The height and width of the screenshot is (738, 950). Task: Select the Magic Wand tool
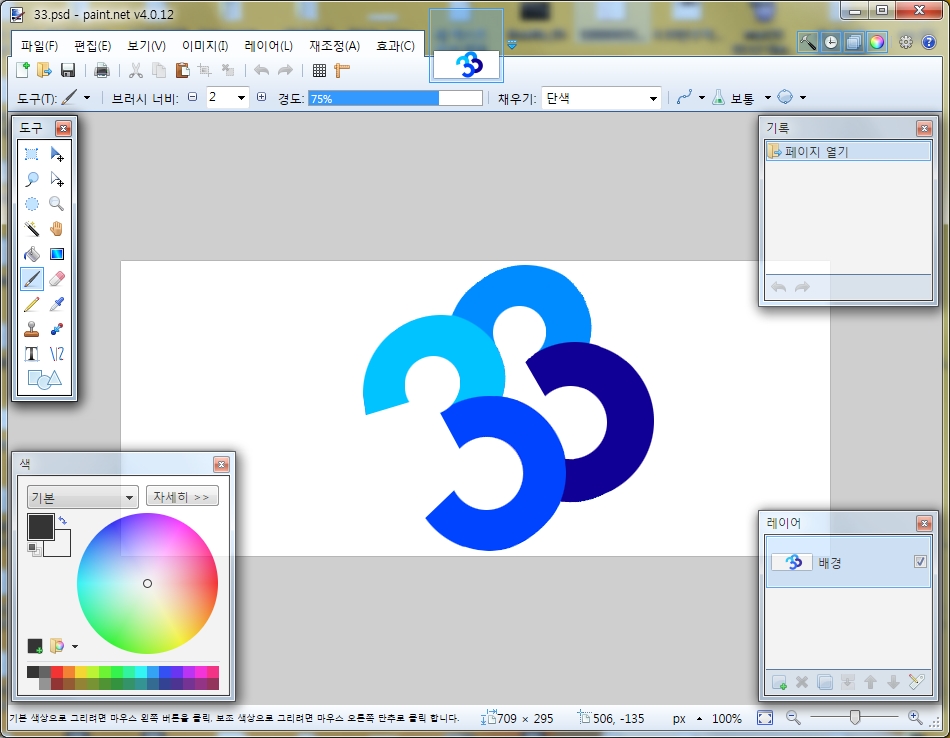32,229
